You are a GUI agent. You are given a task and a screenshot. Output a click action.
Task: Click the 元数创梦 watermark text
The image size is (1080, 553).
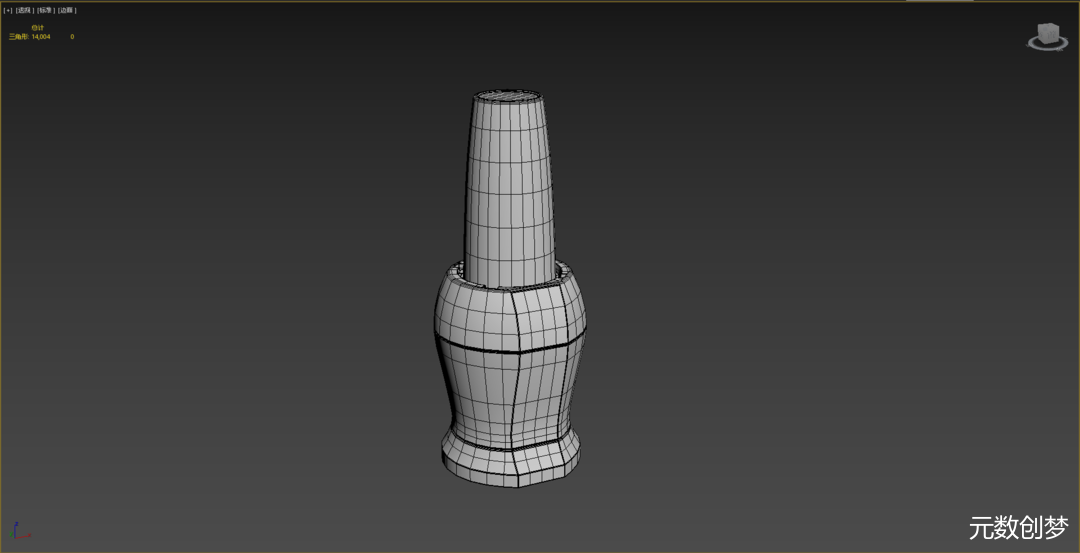coord(1018,528)
